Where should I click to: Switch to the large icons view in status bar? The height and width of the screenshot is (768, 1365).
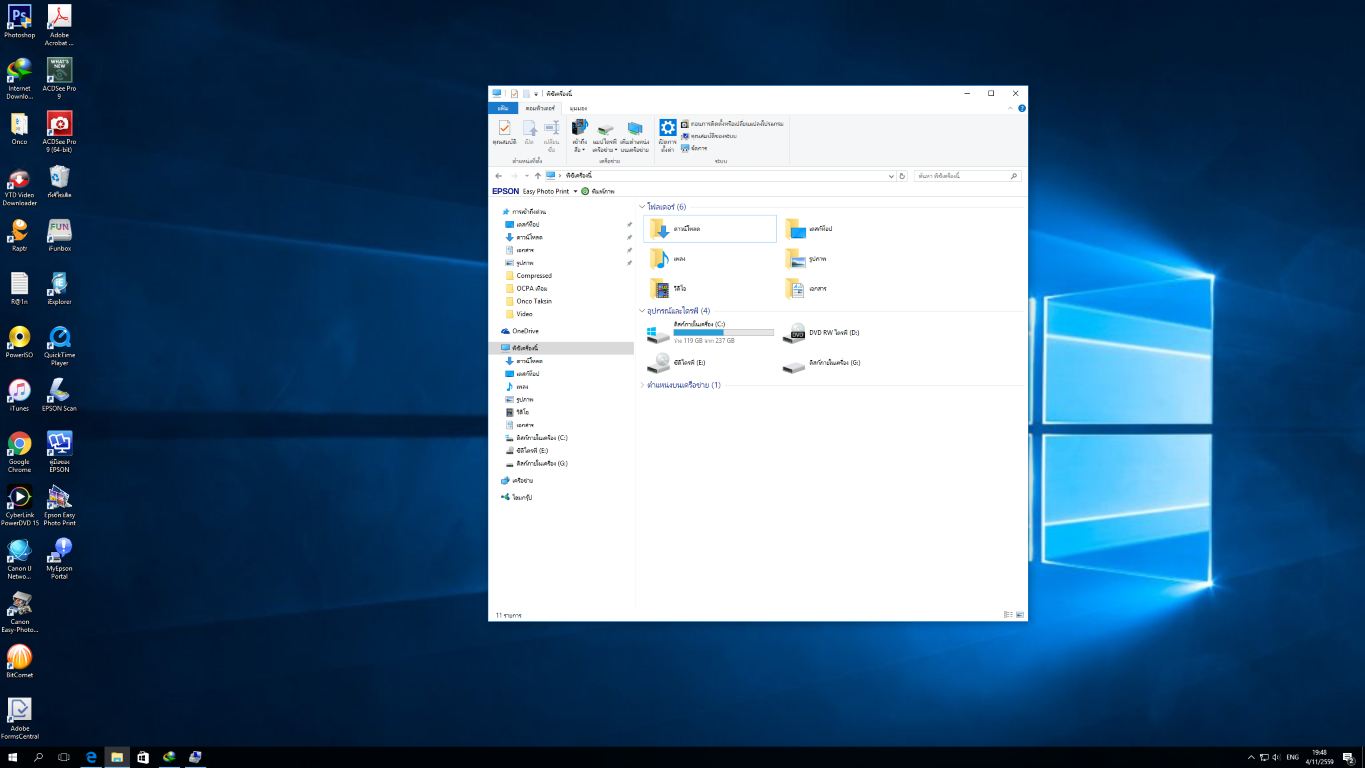1019,615
